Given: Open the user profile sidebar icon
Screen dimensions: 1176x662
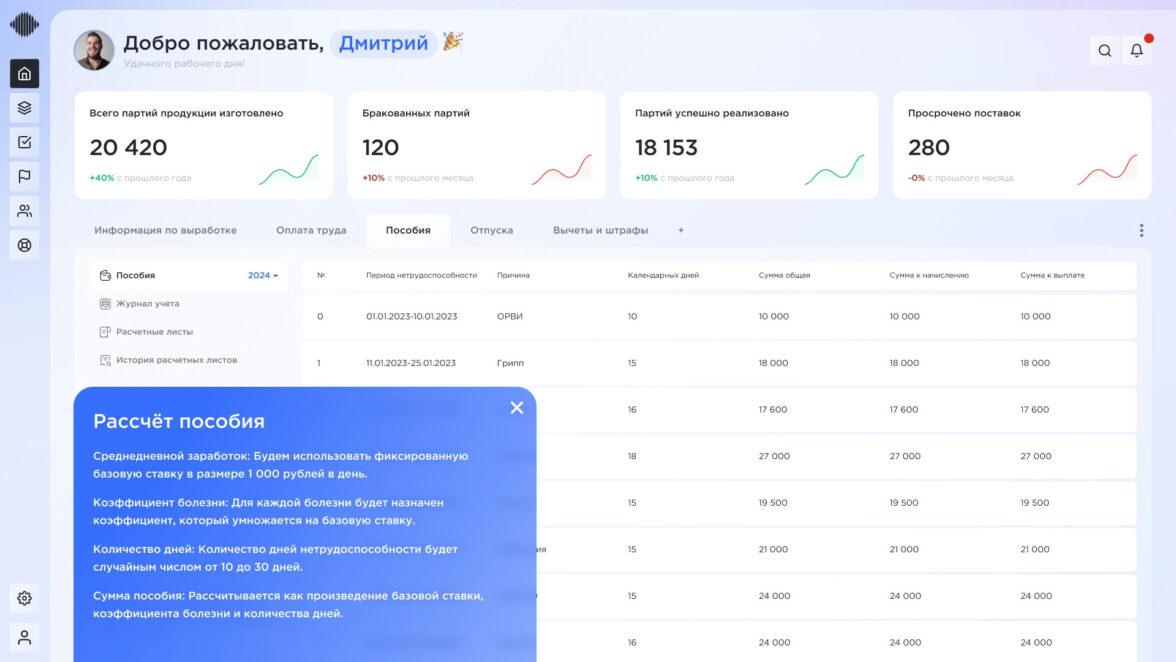Looking at the screenshot, I should coord(25,637).
